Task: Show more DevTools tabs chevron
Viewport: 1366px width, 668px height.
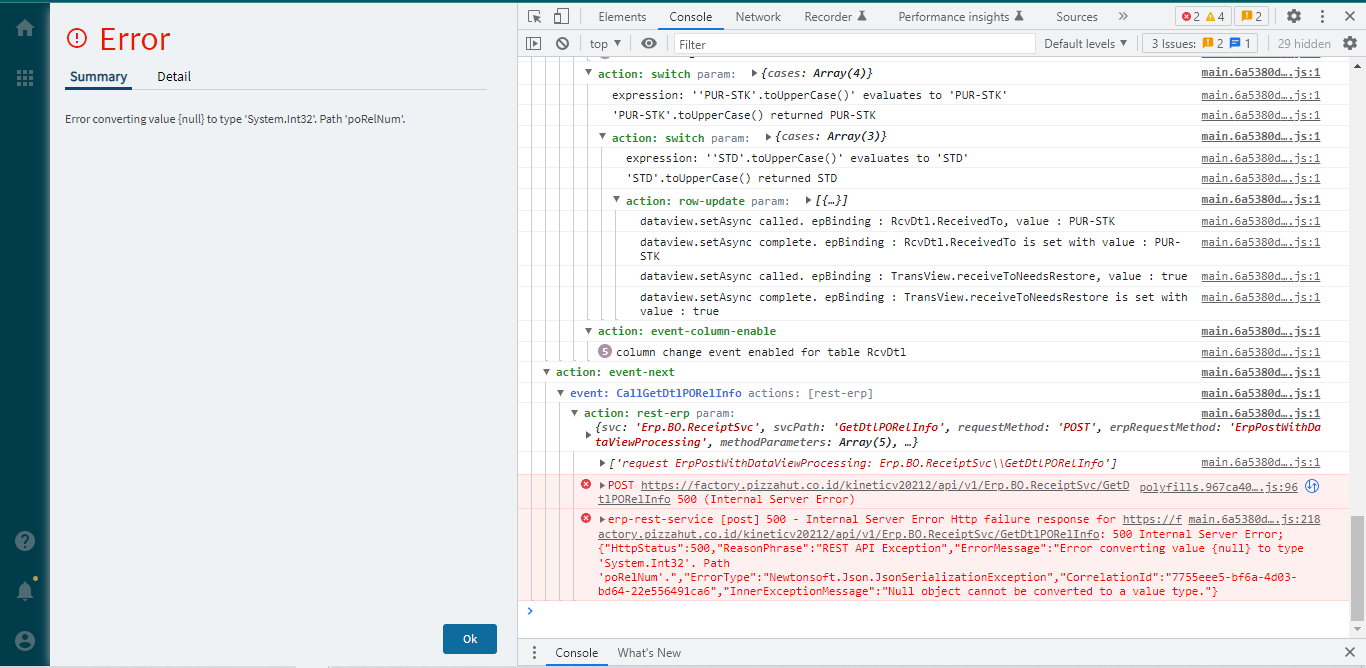Action: coord(1123,16)
